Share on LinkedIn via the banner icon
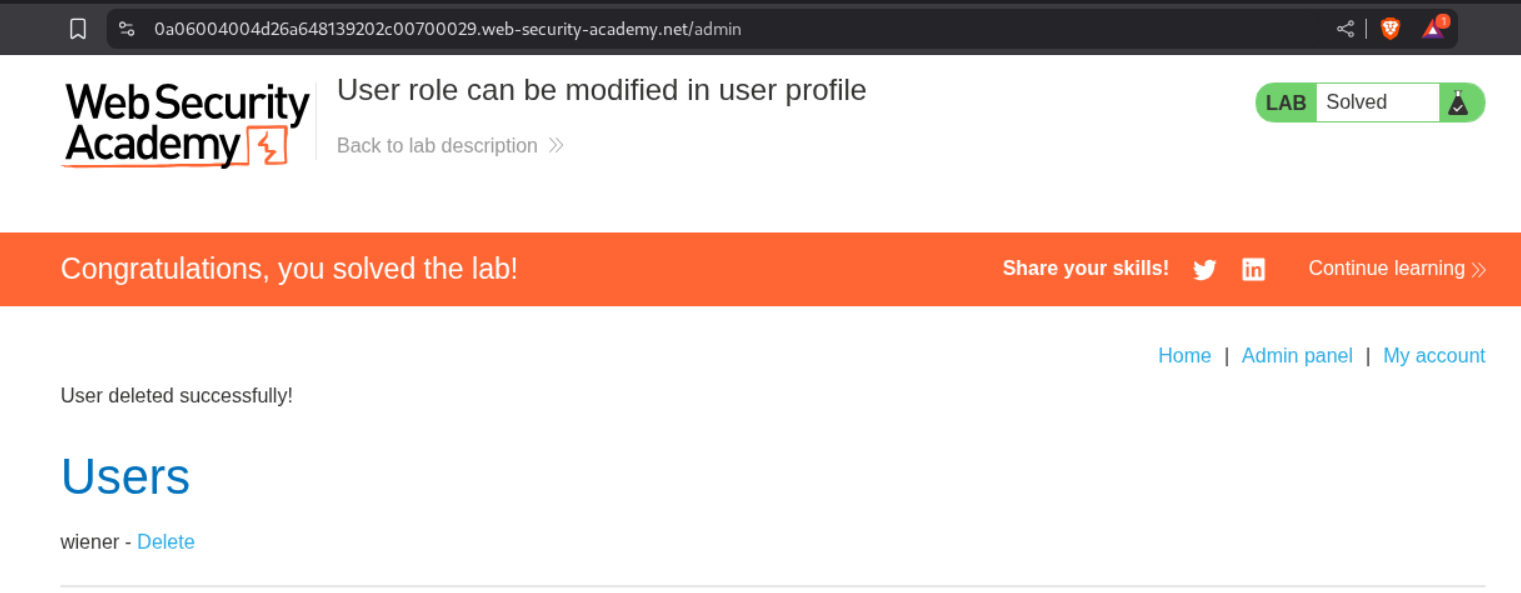This screenshot has height=593, width=1521. click(1253, 269)
